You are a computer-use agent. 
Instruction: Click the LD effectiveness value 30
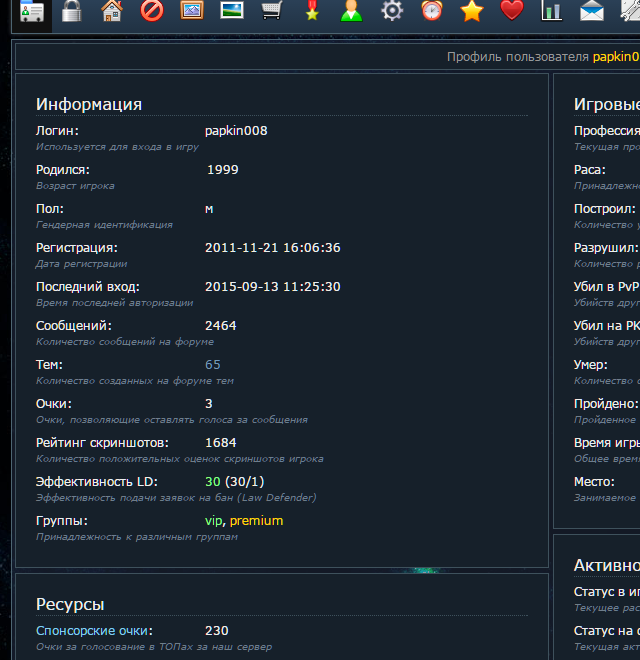(x=212, y=482)
